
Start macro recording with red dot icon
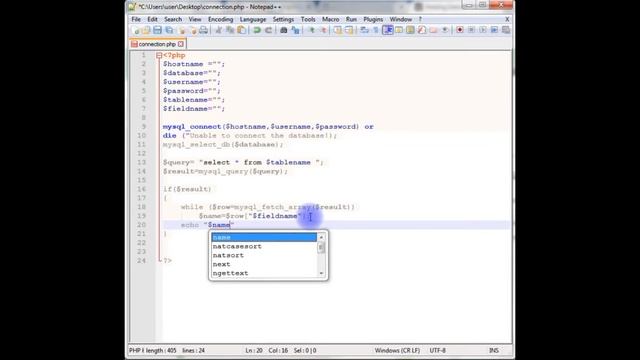click(x=460, y=30)
